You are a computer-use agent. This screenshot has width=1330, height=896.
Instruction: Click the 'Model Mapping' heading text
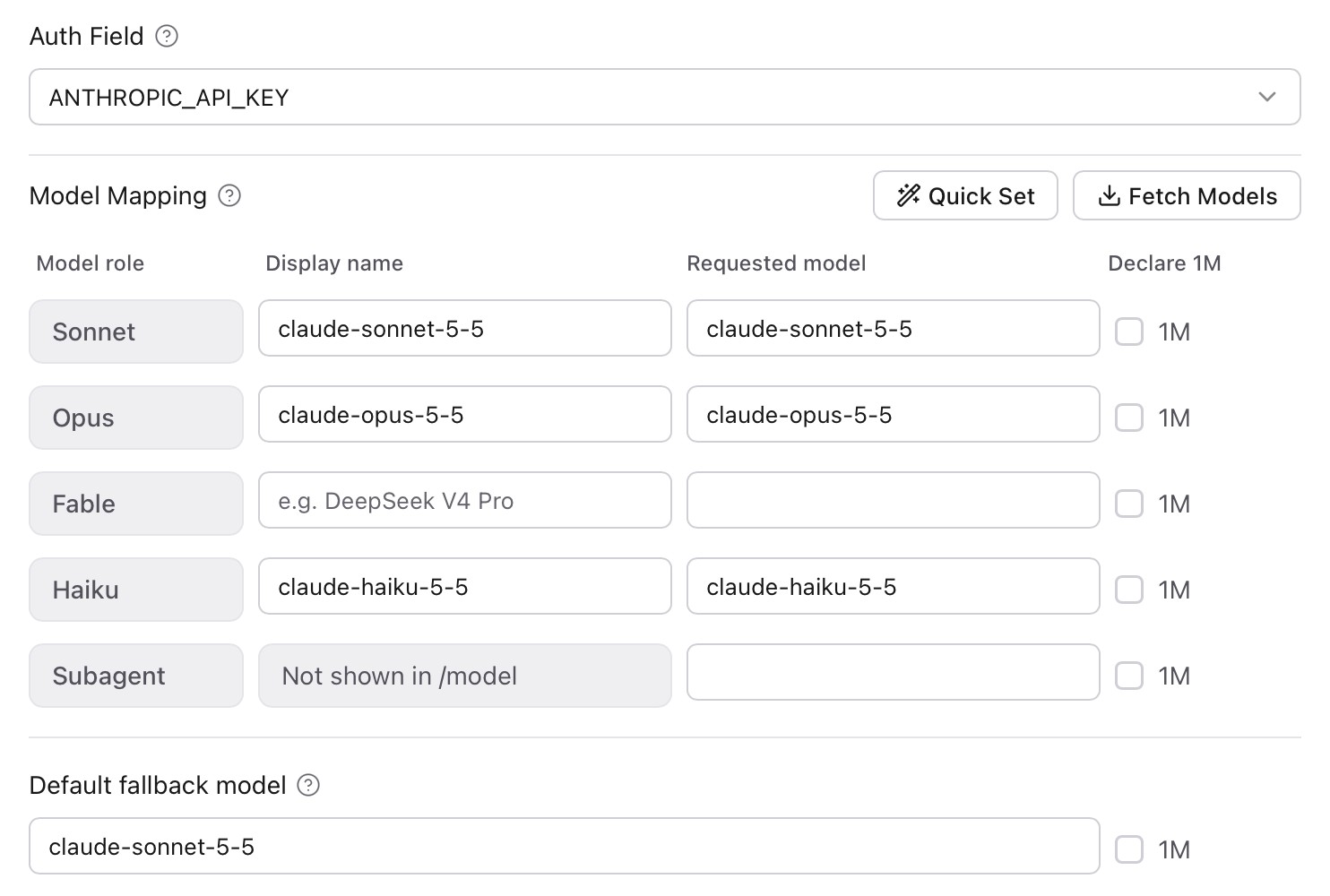tap(118, 195)
